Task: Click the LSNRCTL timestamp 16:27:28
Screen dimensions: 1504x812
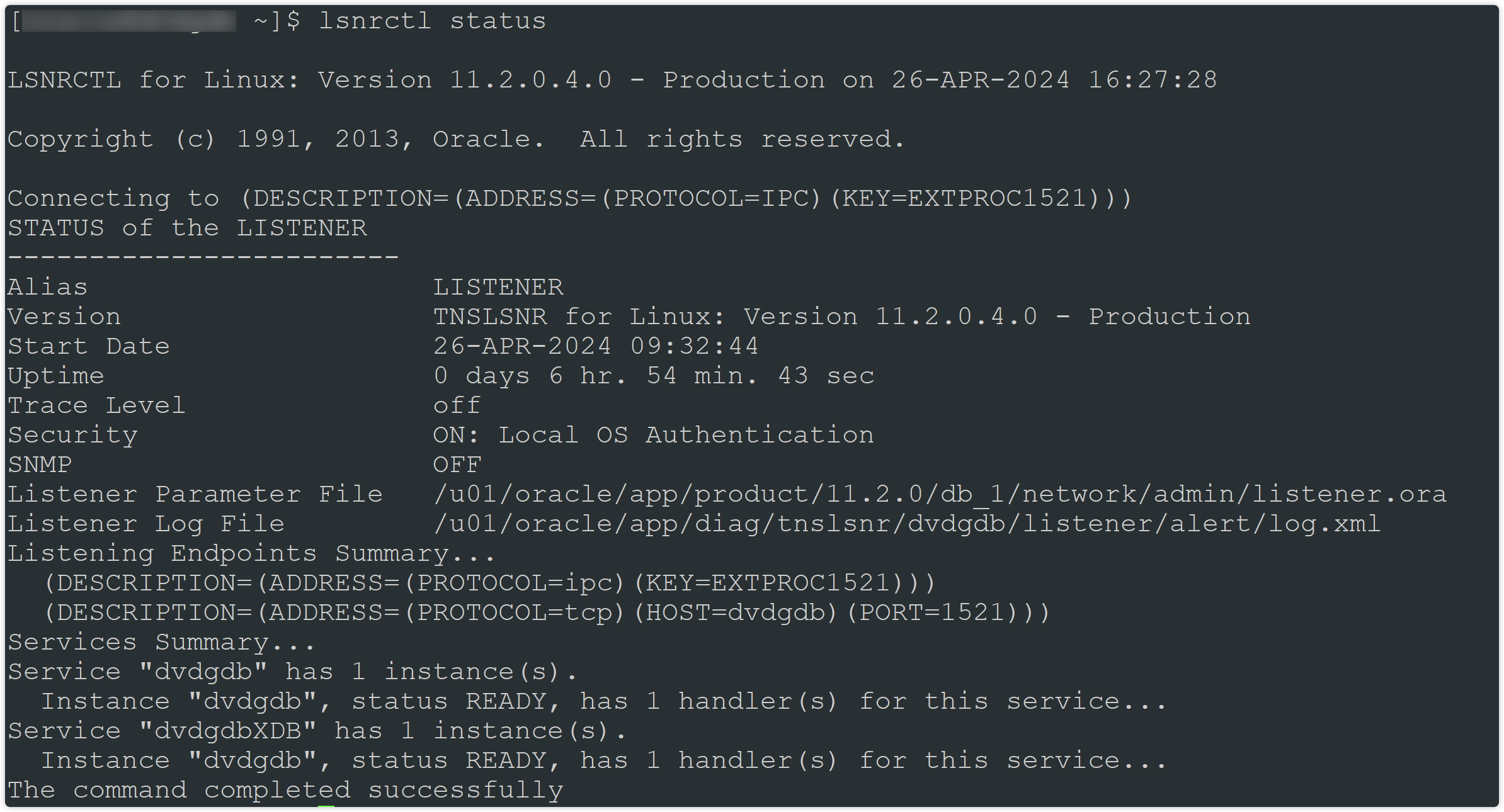Action: click(x=1153, y=80)
